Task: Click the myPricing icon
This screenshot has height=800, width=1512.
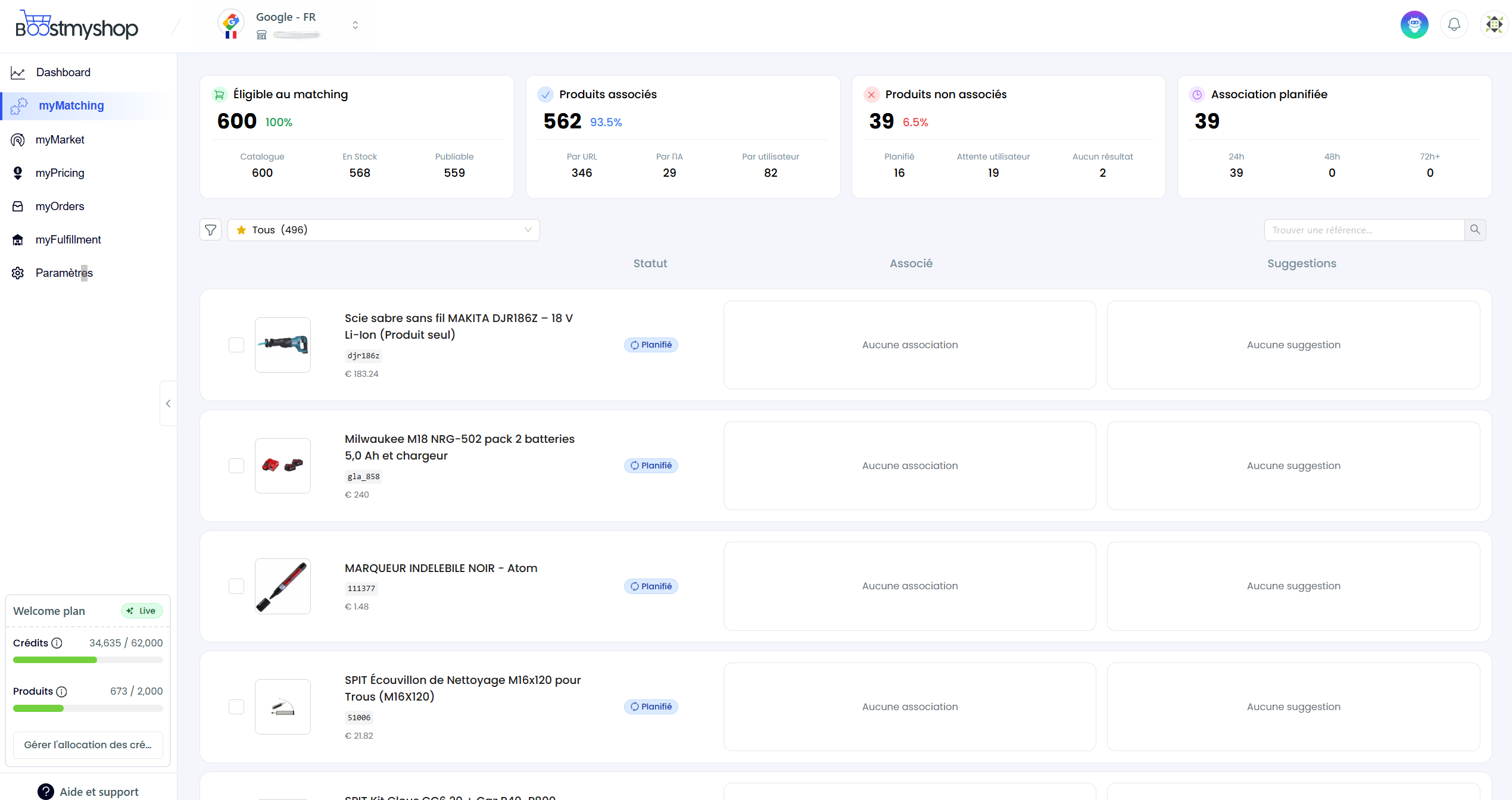Action: 18,173
